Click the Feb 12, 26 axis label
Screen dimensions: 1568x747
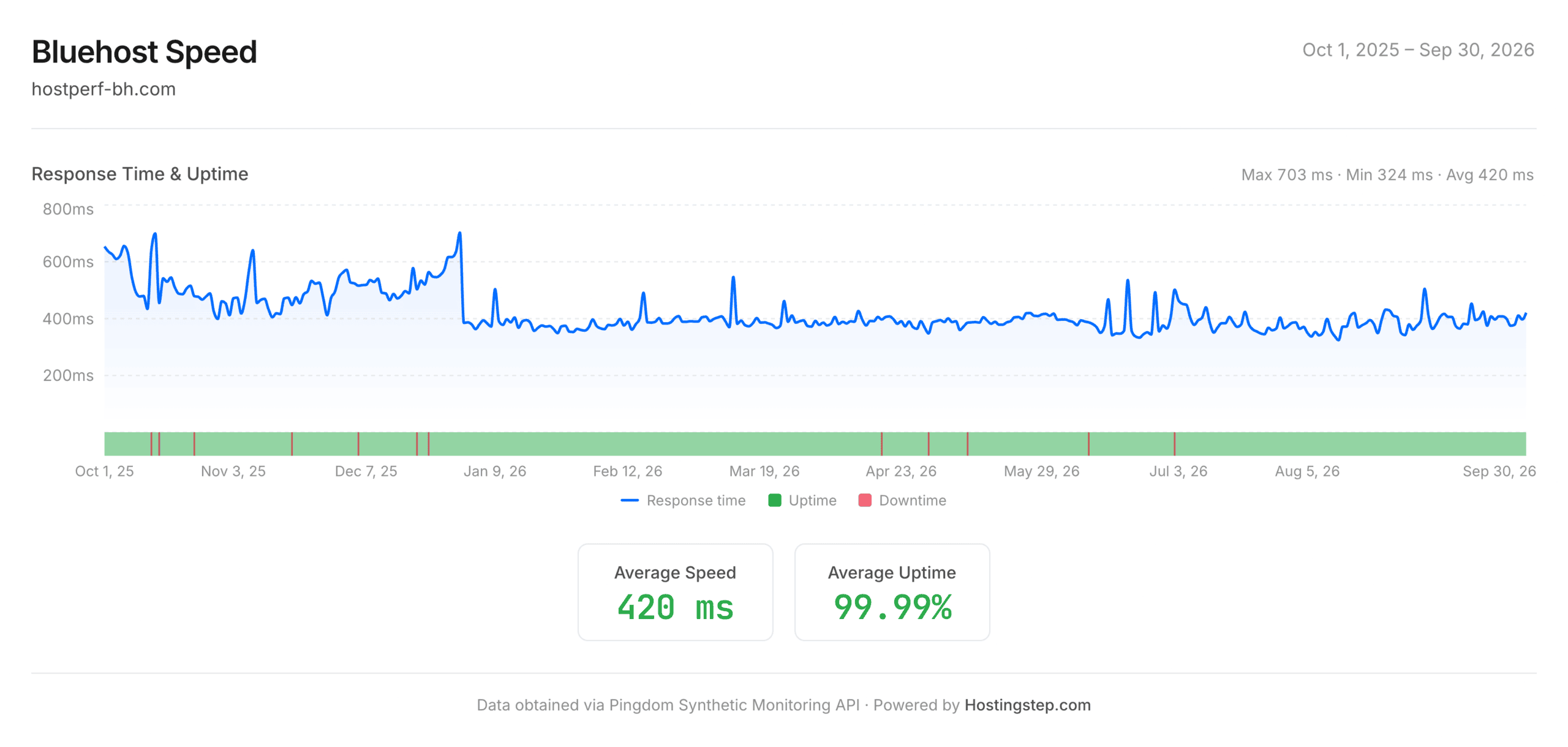point(627,471)
